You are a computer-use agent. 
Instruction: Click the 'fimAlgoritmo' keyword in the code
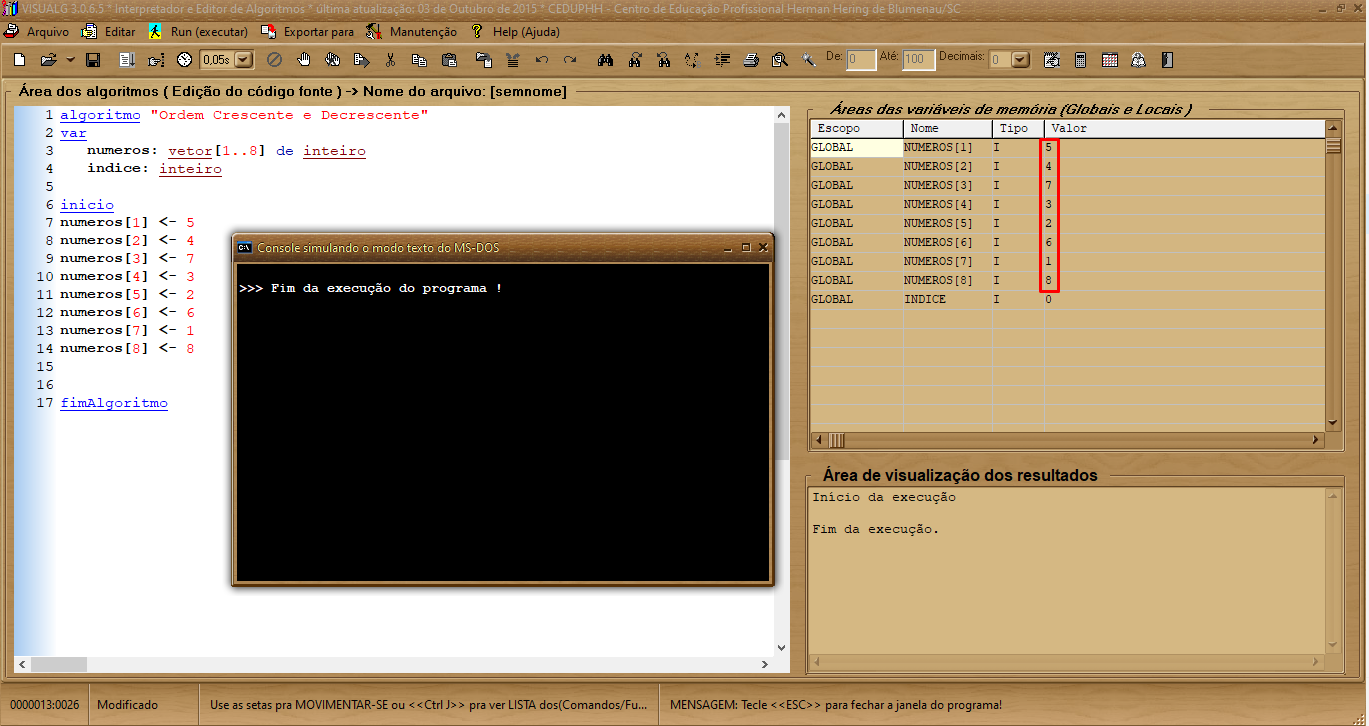[114, 403]
